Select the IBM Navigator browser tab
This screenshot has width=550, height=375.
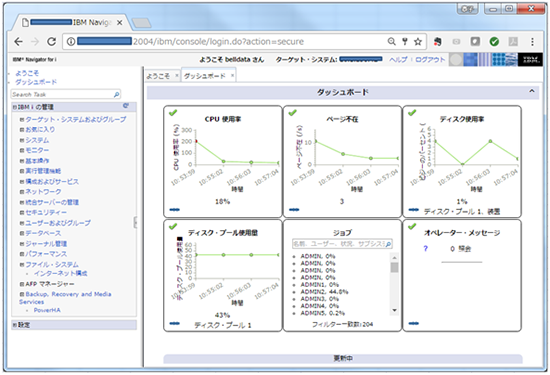(73, 23)
